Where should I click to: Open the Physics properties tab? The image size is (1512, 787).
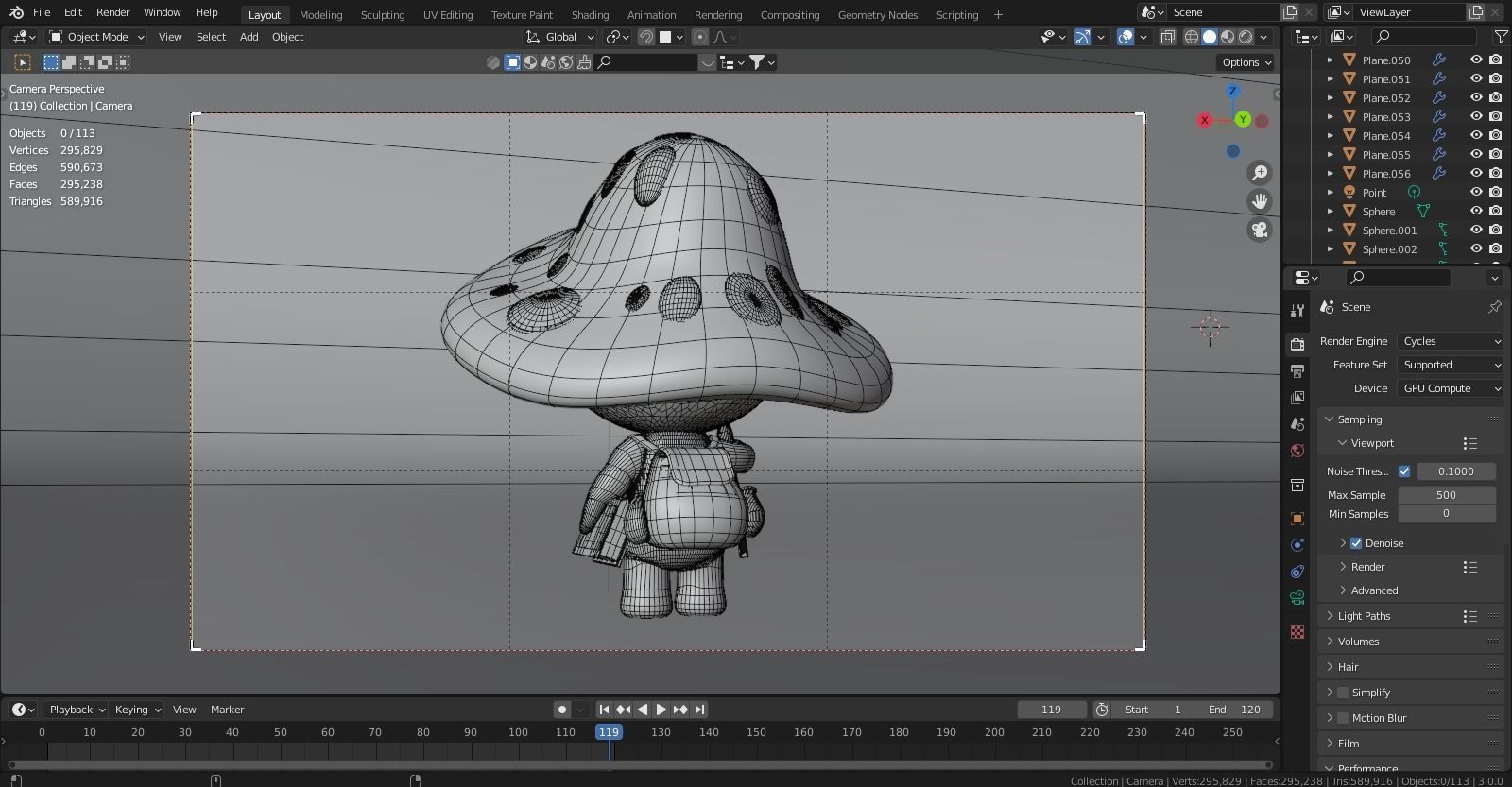(x=1297, y=545)
